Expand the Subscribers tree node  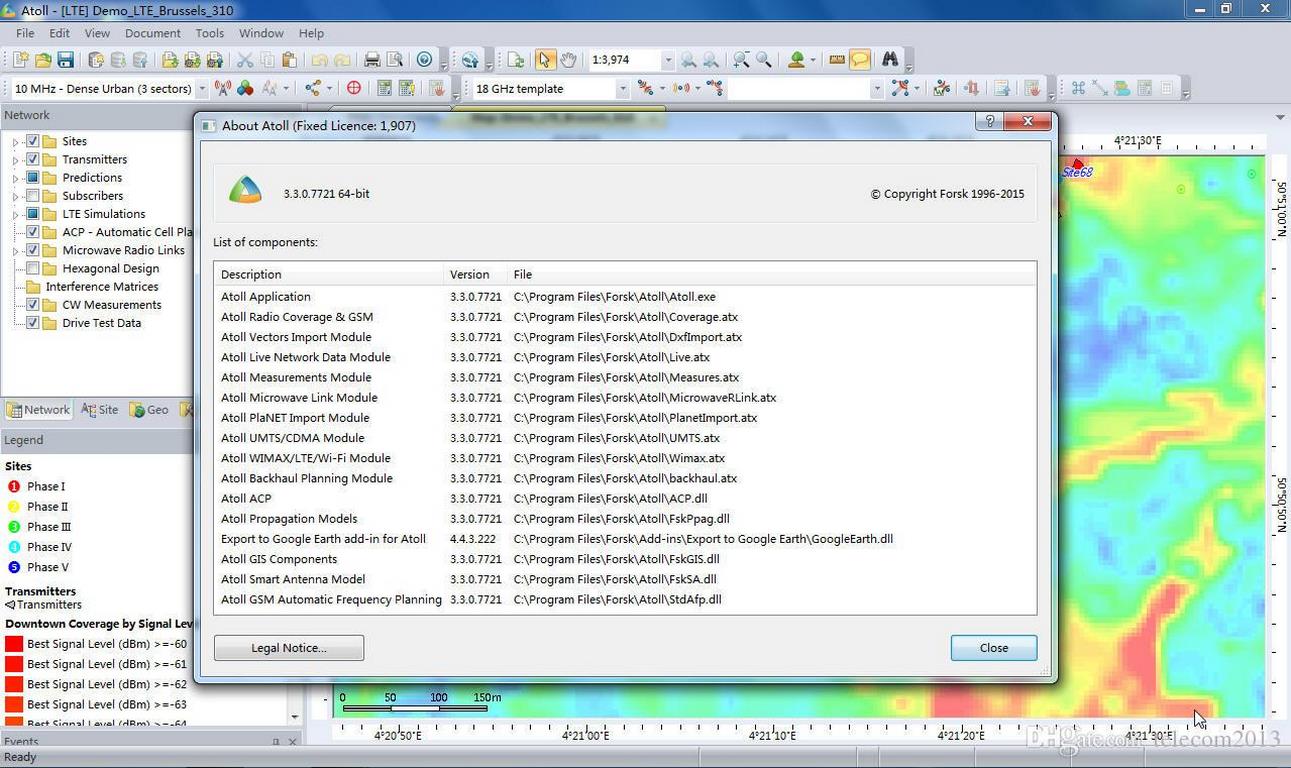tap(15, 196)
